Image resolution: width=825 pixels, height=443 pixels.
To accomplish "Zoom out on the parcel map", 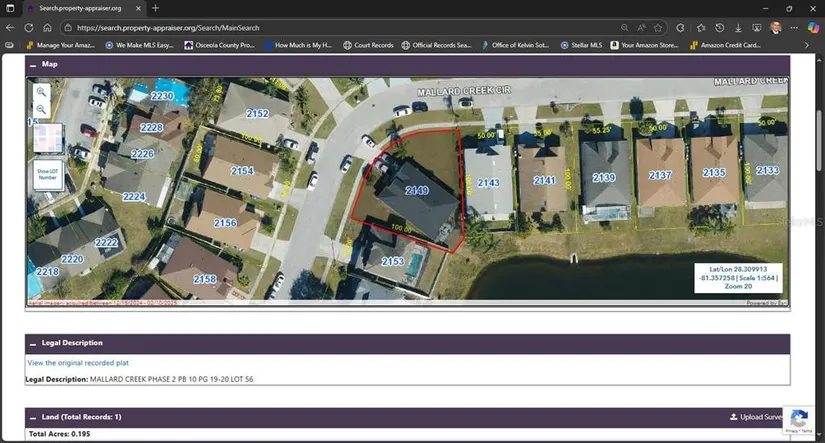I will click(41, 109).
